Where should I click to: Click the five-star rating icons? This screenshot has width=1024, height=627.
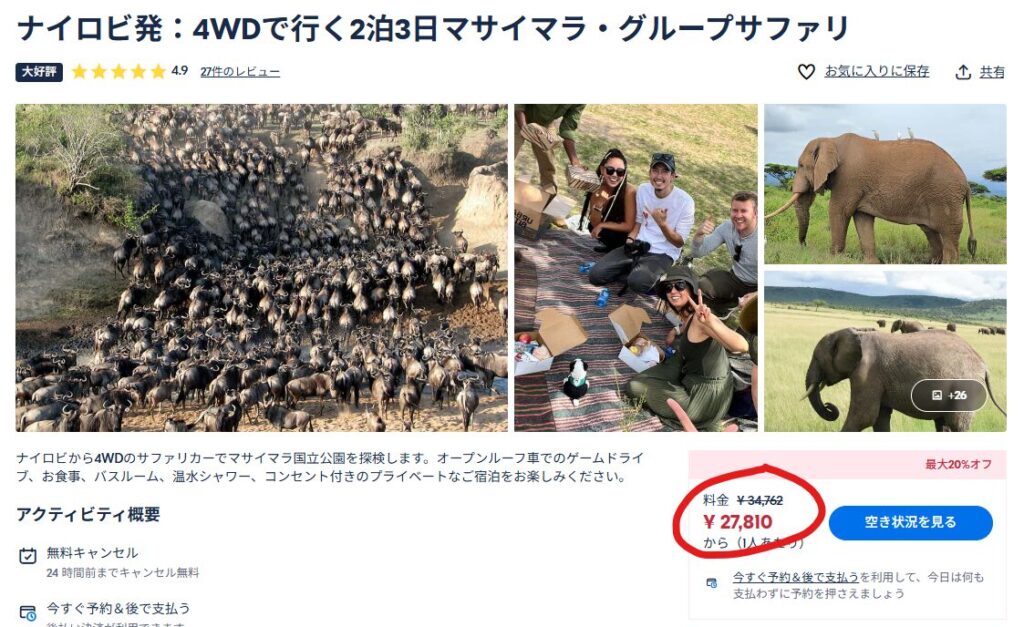pyautogui.click(x=119, y=71)
